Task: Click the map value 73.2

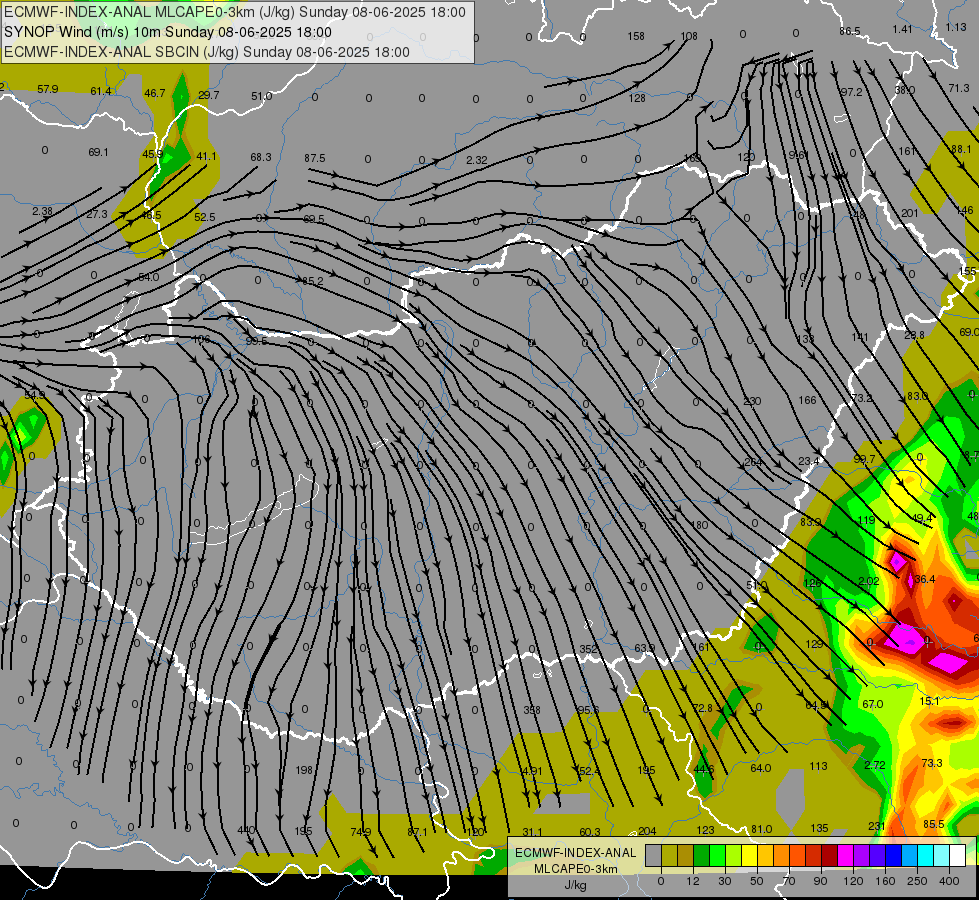Action: [862, 398]
